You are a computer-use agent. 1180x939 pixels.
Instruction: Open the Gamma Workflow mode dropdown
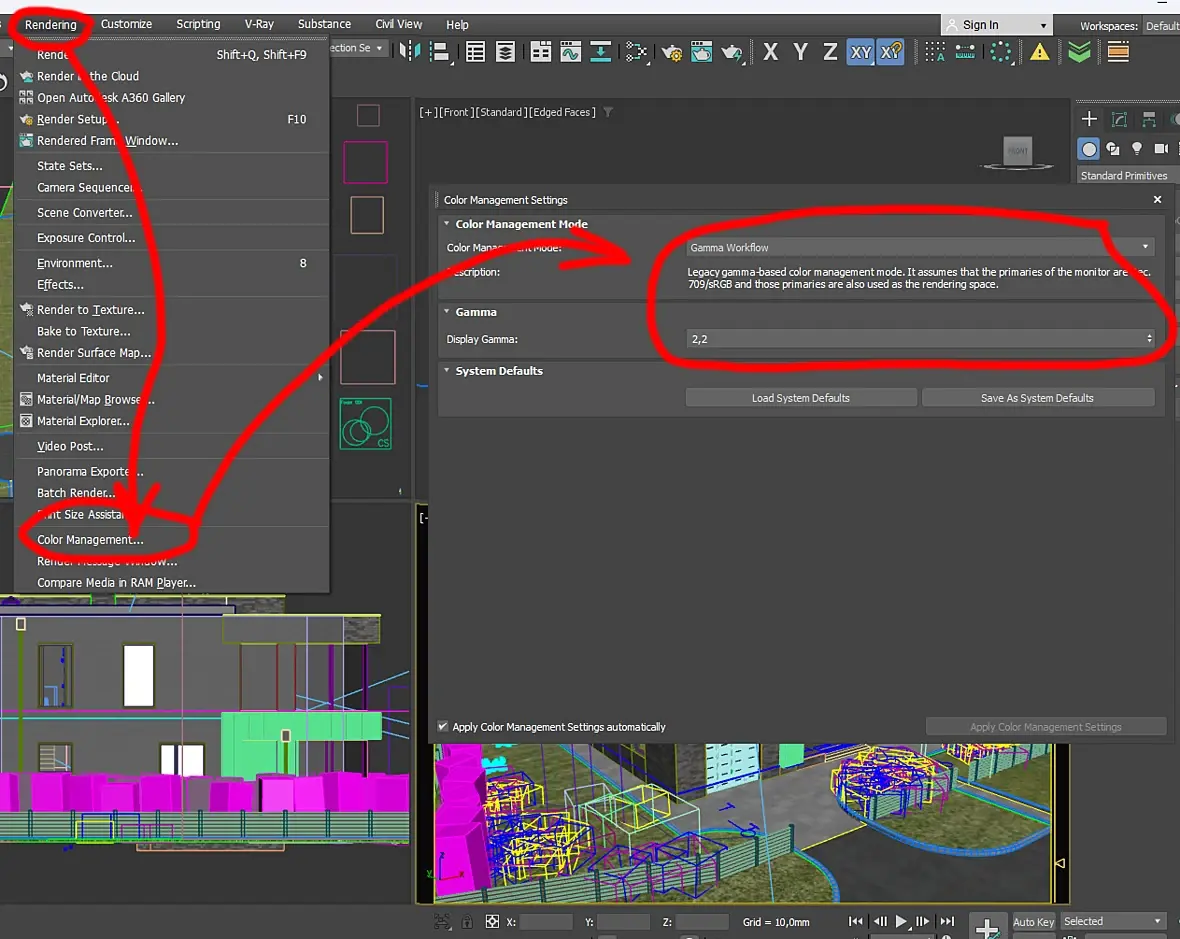[920, 247]
